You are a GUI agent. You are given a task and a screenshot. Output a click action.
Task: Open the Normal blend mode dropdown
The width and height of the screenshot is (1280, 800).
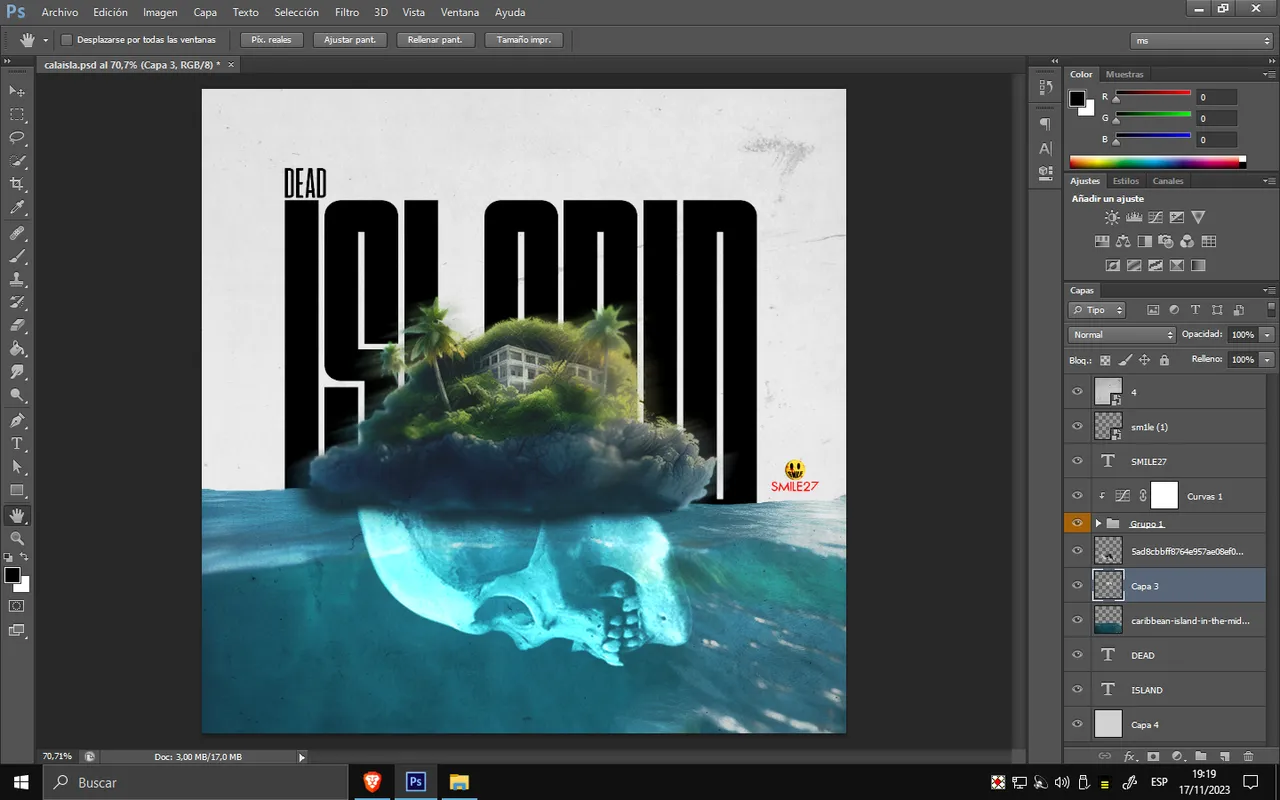point(1122,335)
